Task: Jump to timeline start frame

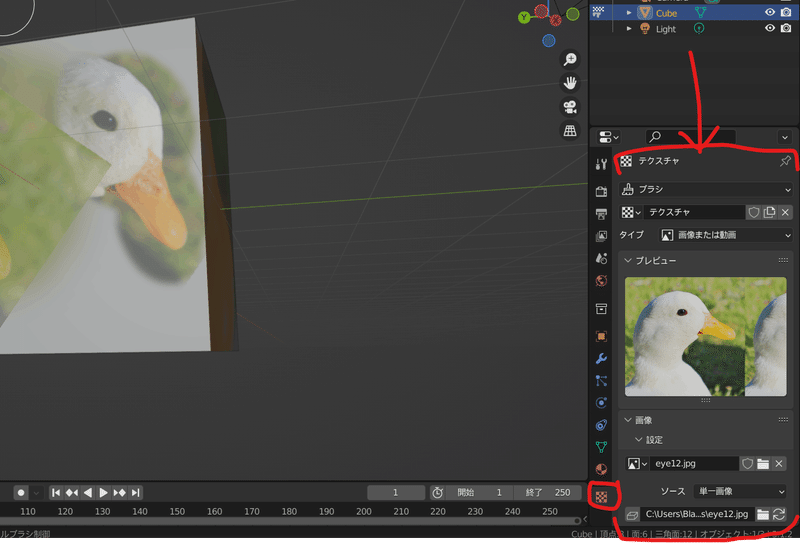Action: pos(56,492)
